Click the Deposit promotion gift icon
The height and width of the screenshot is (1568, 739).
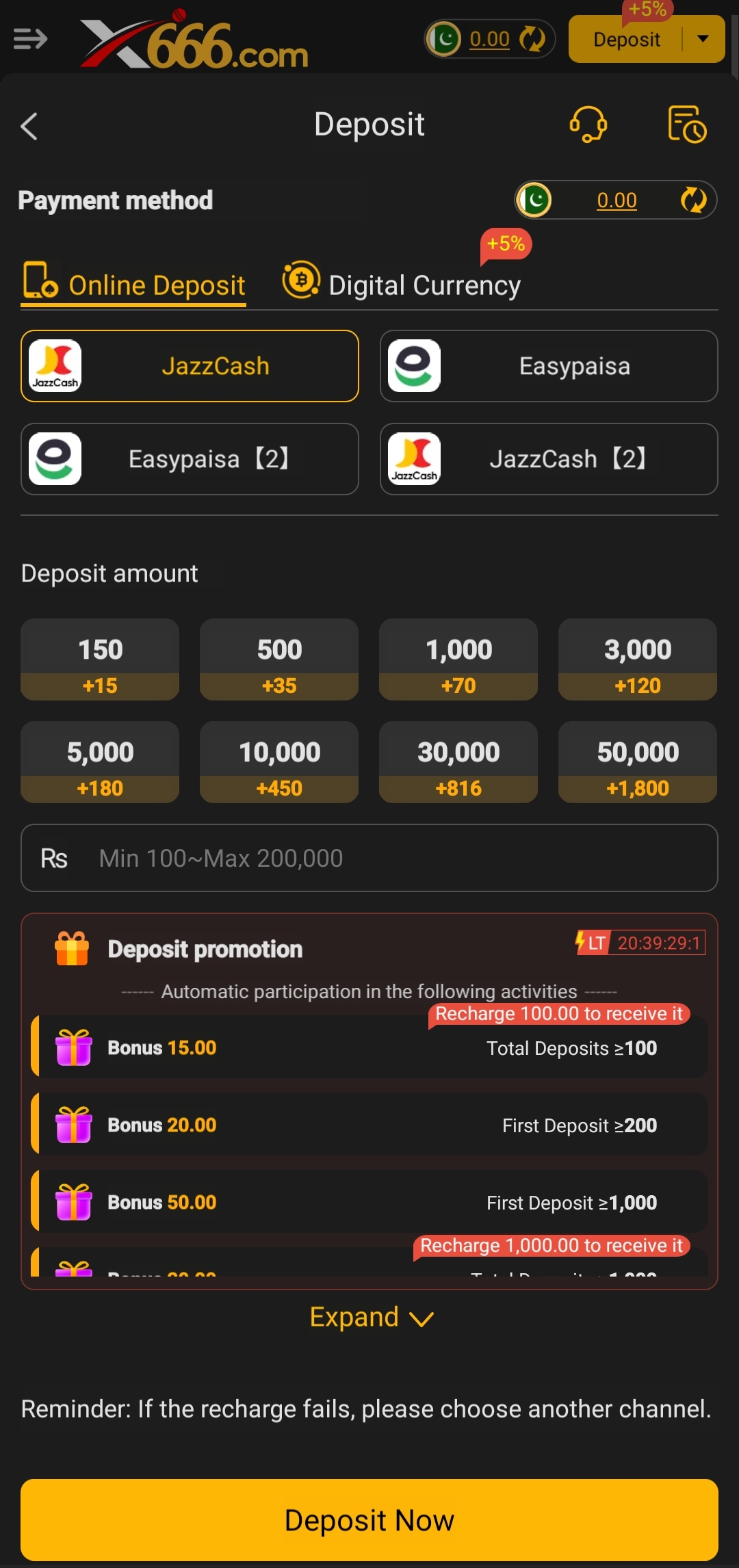pos(72,949)
